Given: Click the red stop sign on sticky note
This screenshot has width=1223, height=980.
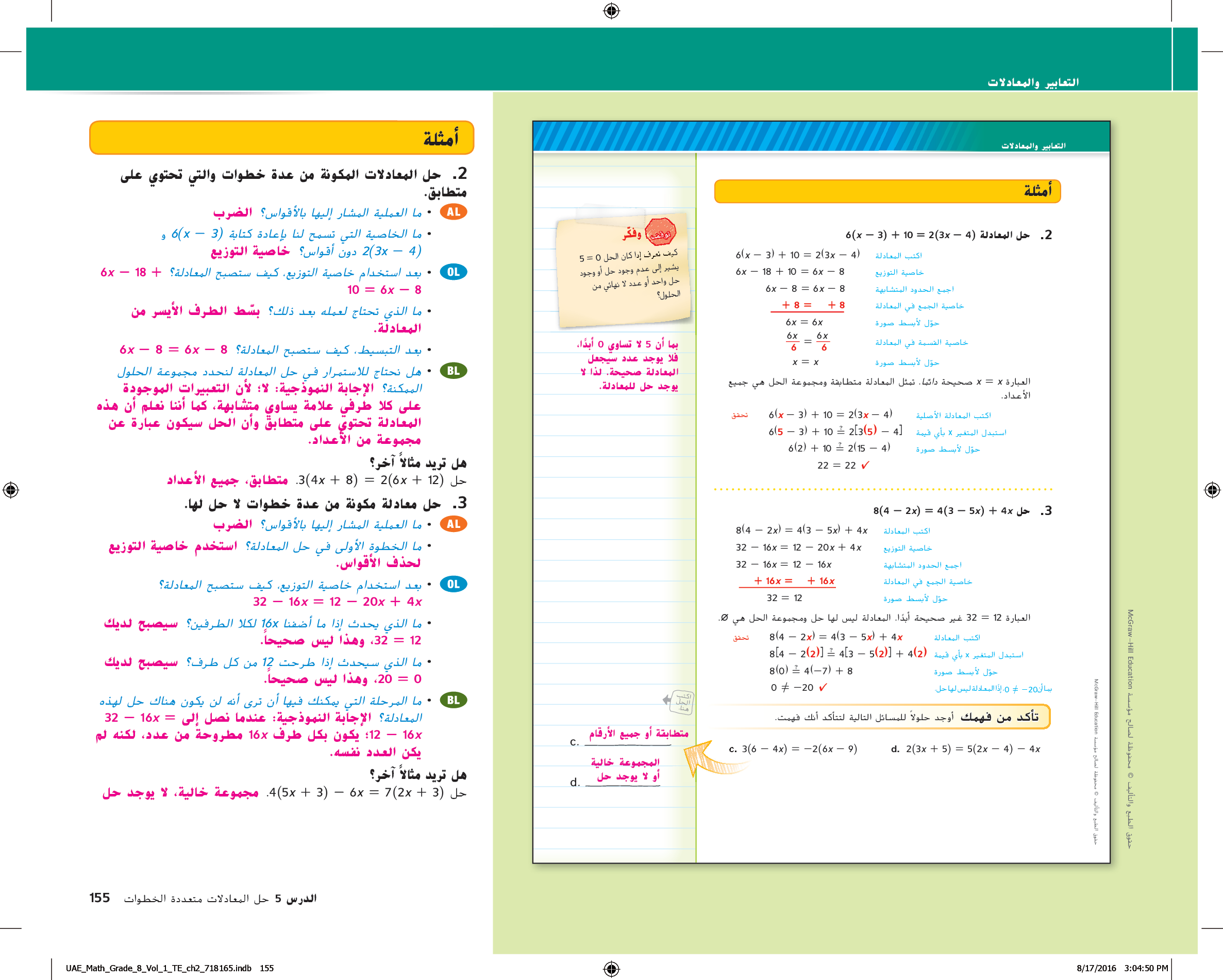Looking at the screenshot, I should coord(660,232).
